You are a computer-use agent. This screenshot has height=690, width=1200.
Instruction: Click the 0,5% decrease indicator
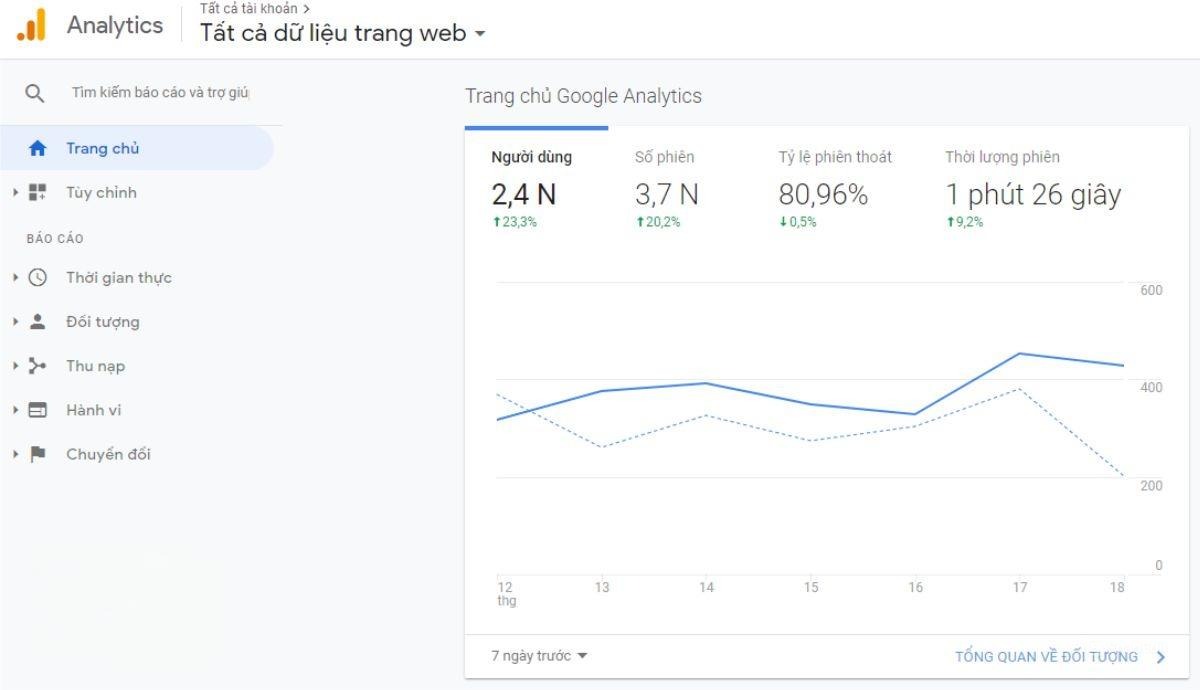click(x=798, y=222)
